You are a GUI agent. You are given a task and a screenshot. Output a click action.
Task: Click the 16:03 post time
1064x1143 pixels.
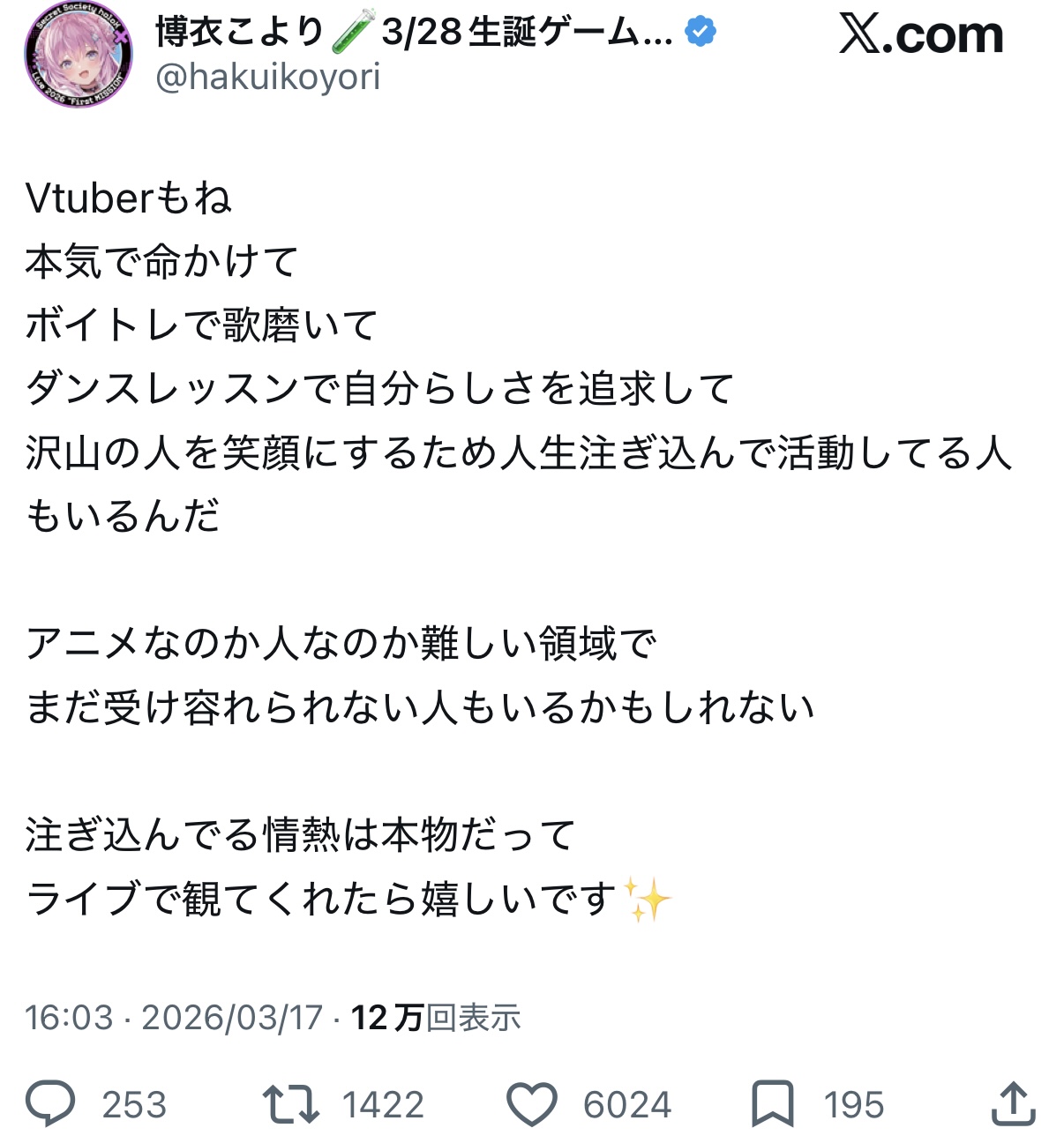[69, 1018]
